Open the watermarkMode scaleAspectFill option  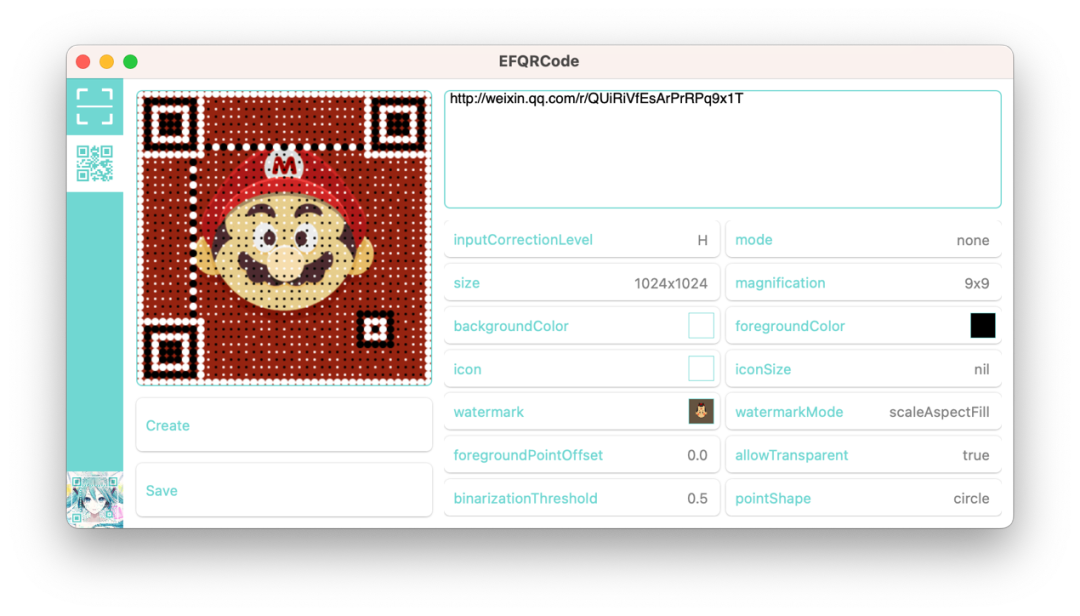click(862, 412)
